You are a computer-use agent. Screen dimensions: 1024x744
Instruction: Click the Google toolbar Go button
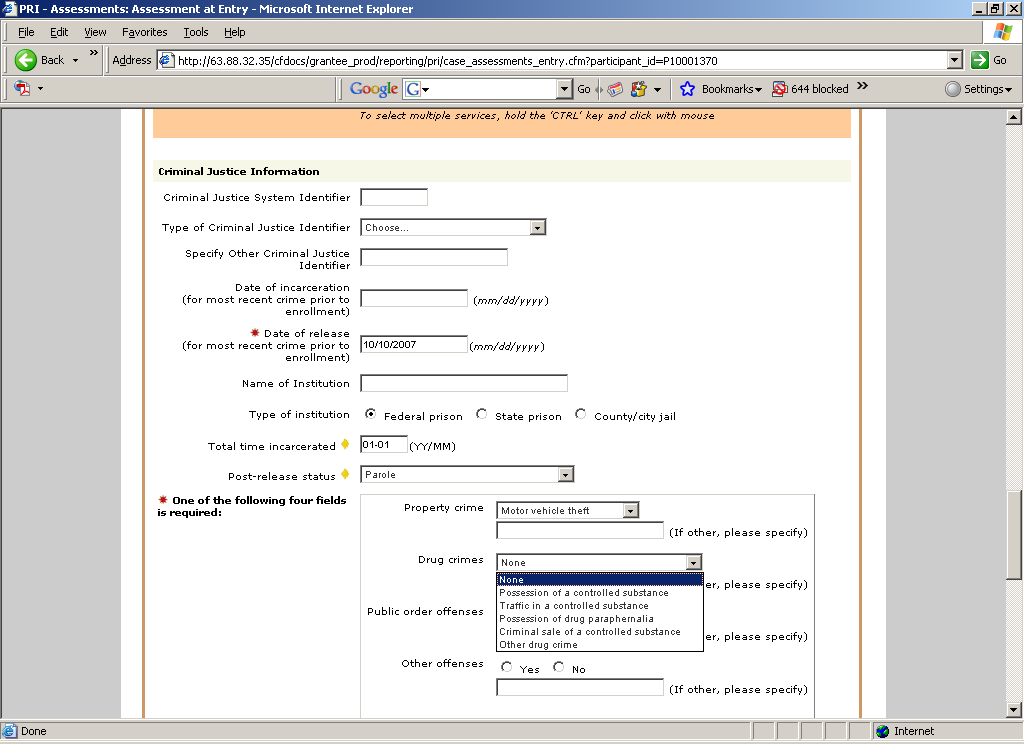pyautogui.click(x=584, y=89)
